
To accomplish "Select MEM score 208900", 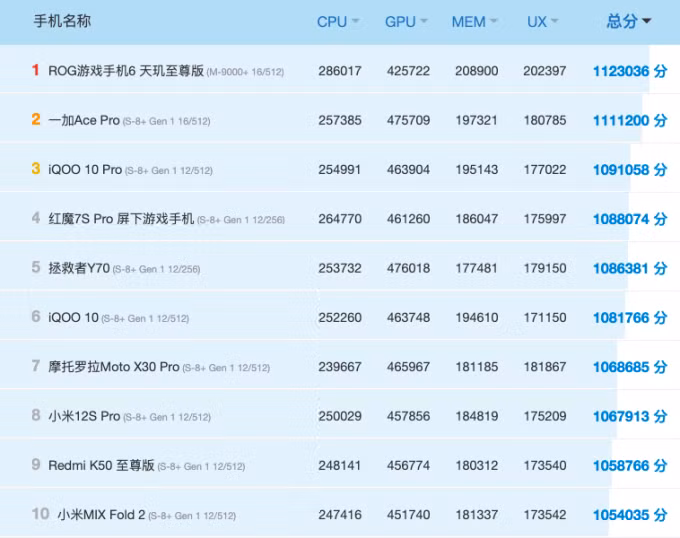I will click(x=476, y=71).
